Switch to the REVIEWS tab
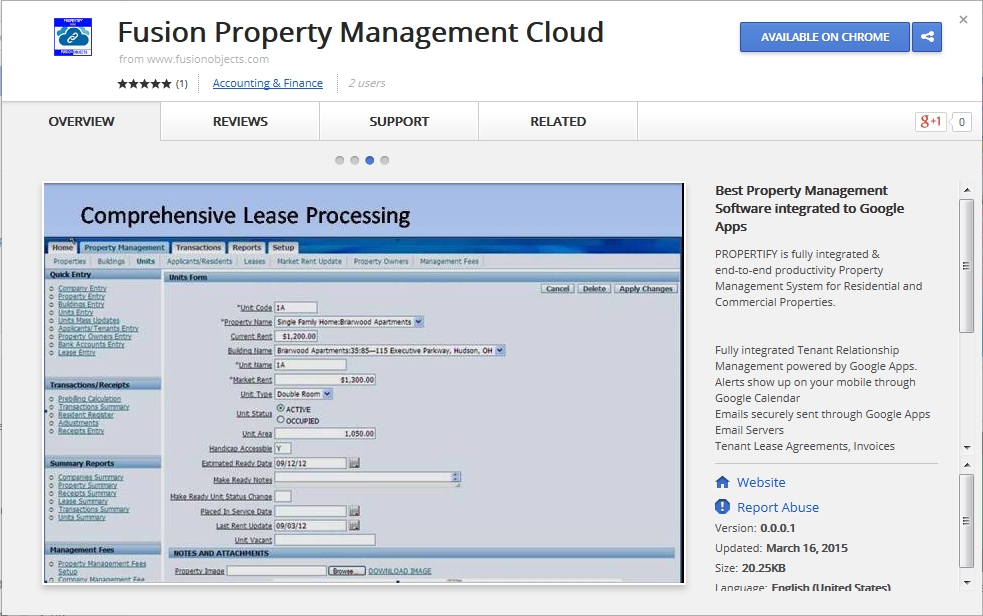 (240, 122)
